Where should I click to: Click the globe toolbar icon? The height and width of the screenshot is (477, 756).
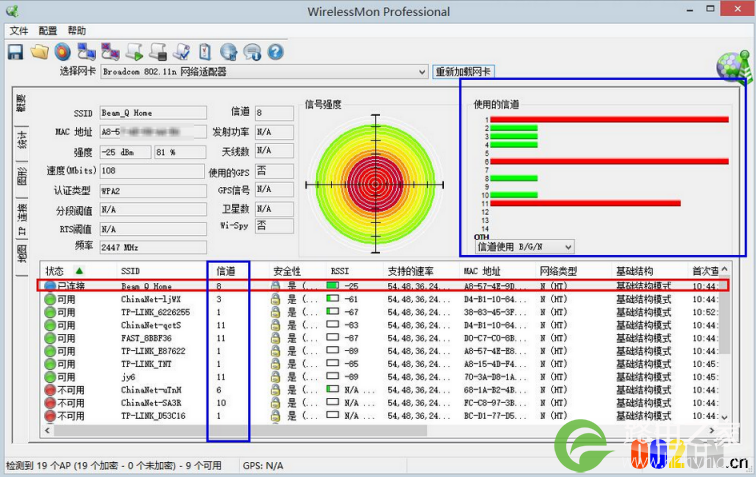229,52
